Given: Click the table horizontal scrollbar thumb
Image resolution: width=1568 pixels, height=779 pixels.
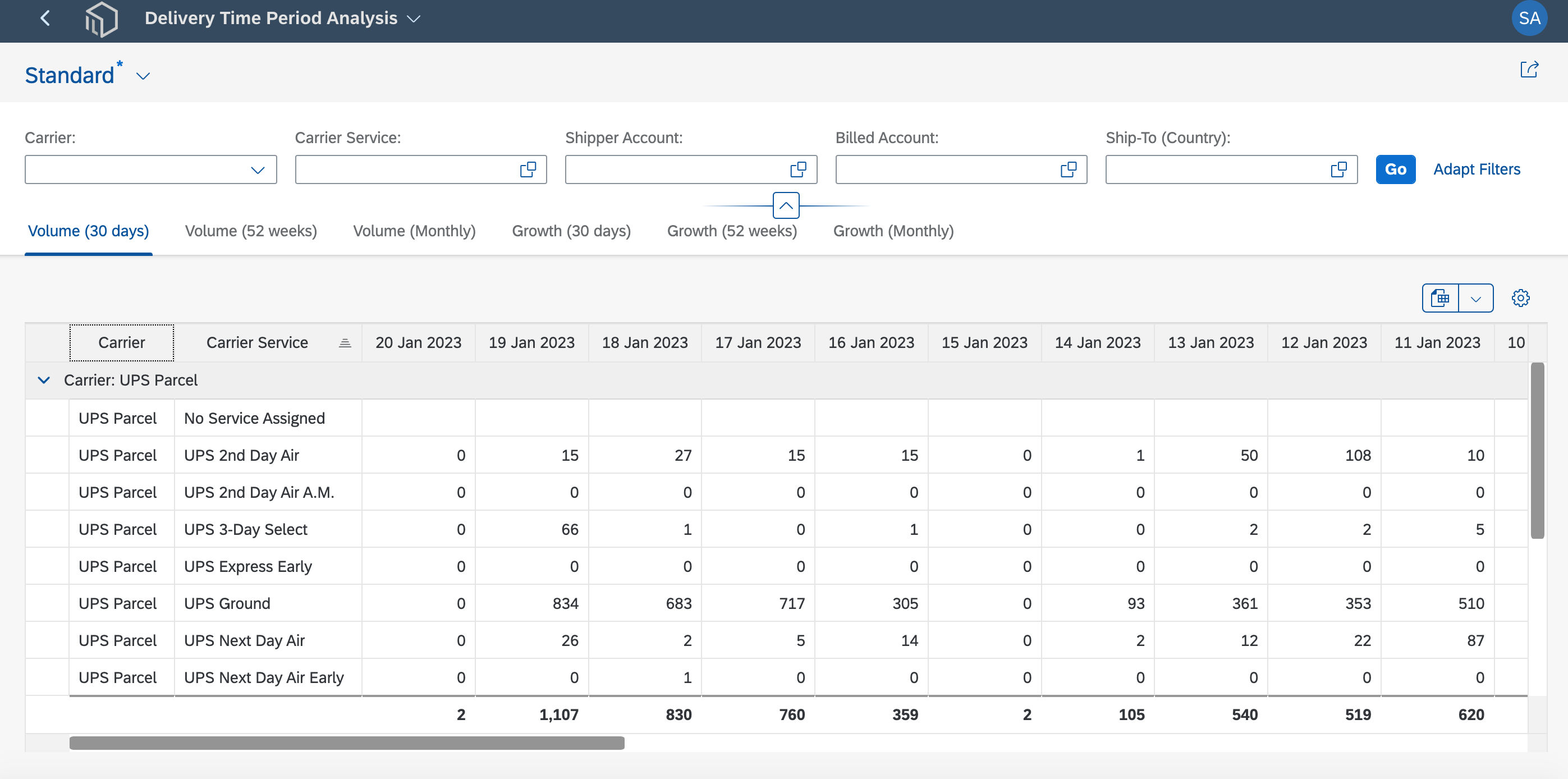Looking at the screenshot, I should click(x=347, y=743).
